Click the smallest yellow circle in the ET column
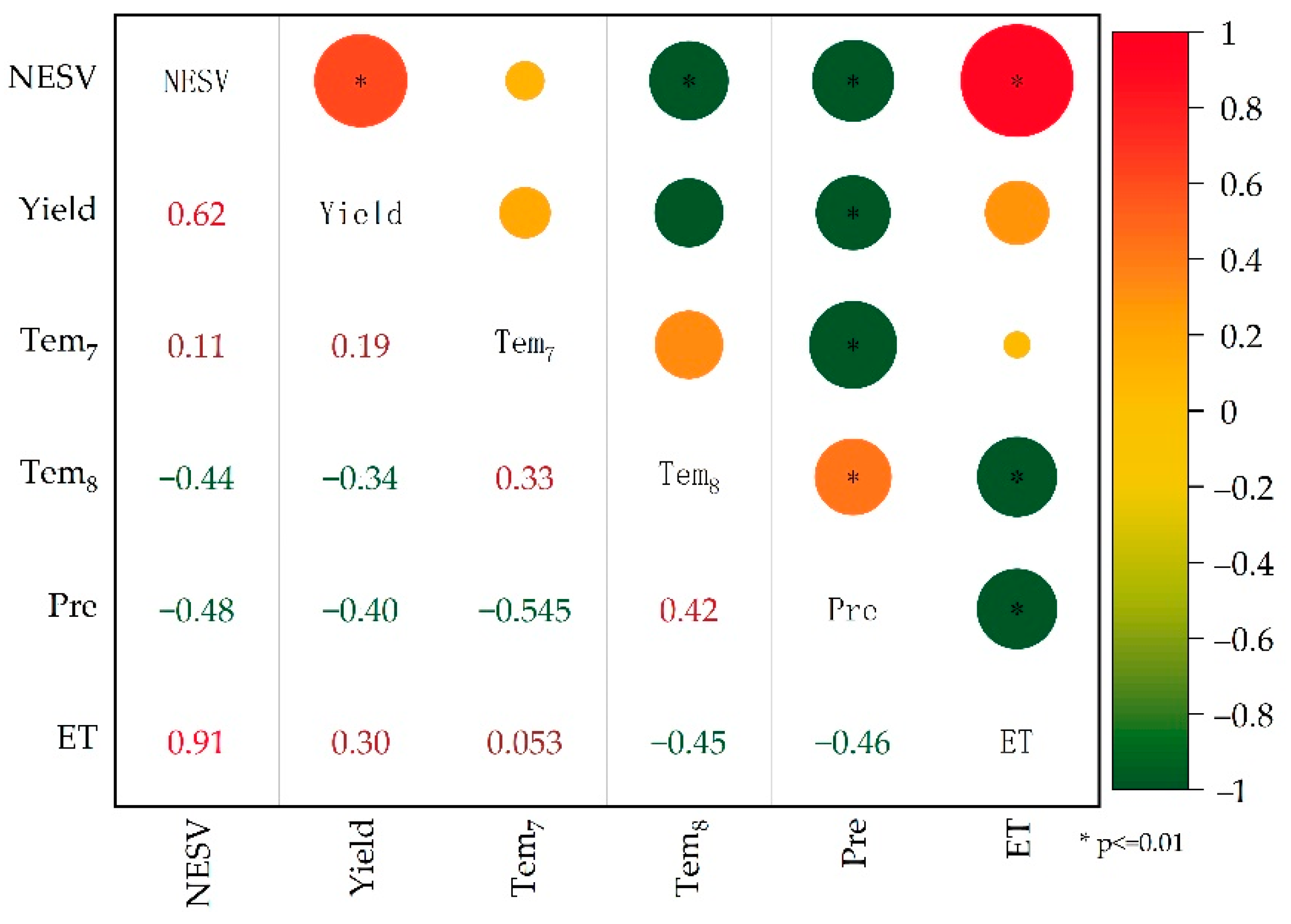This screenshot has height=924, width=1291. pyautogui.click(x=1016, y=345)
